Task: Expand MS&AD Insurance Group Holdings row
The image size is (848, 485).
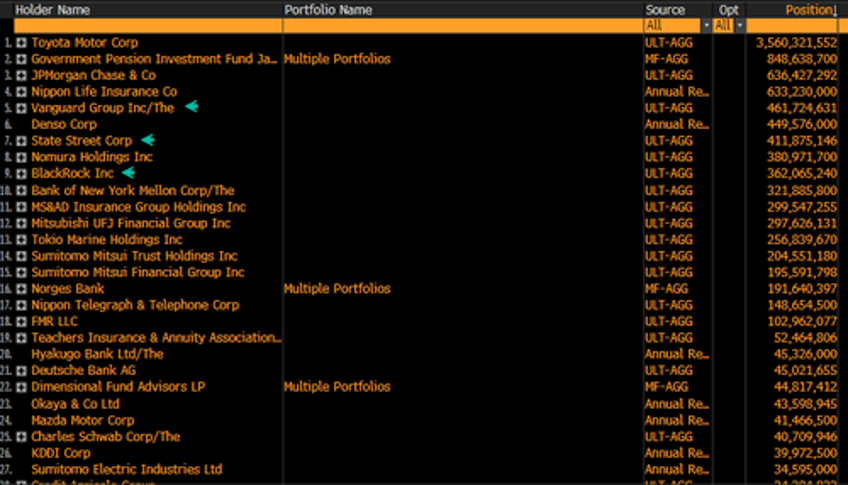Action: (21, 207)
